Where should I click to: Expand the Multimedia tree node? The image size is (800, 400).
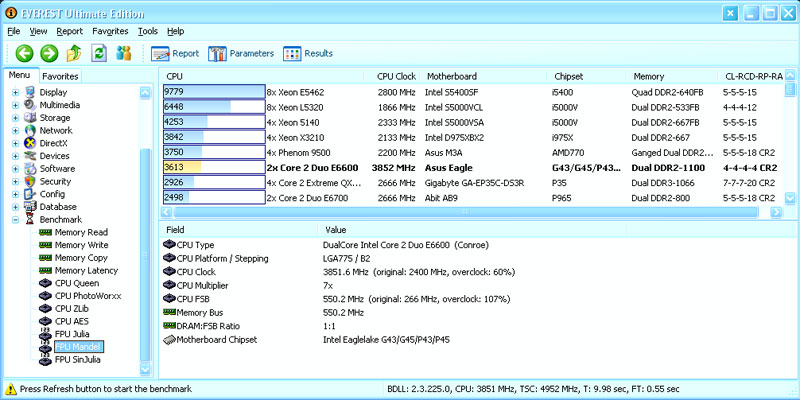pos(15,105)
